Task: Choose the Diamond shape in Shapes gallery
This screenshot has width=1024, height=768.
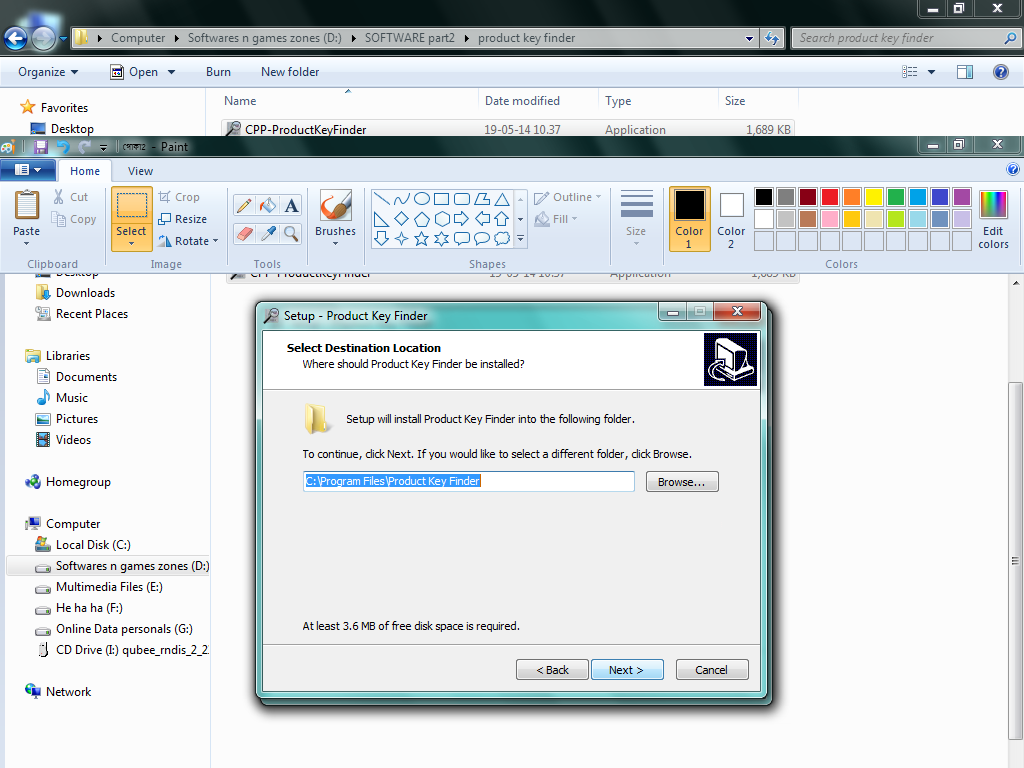Action: (402, 219)
